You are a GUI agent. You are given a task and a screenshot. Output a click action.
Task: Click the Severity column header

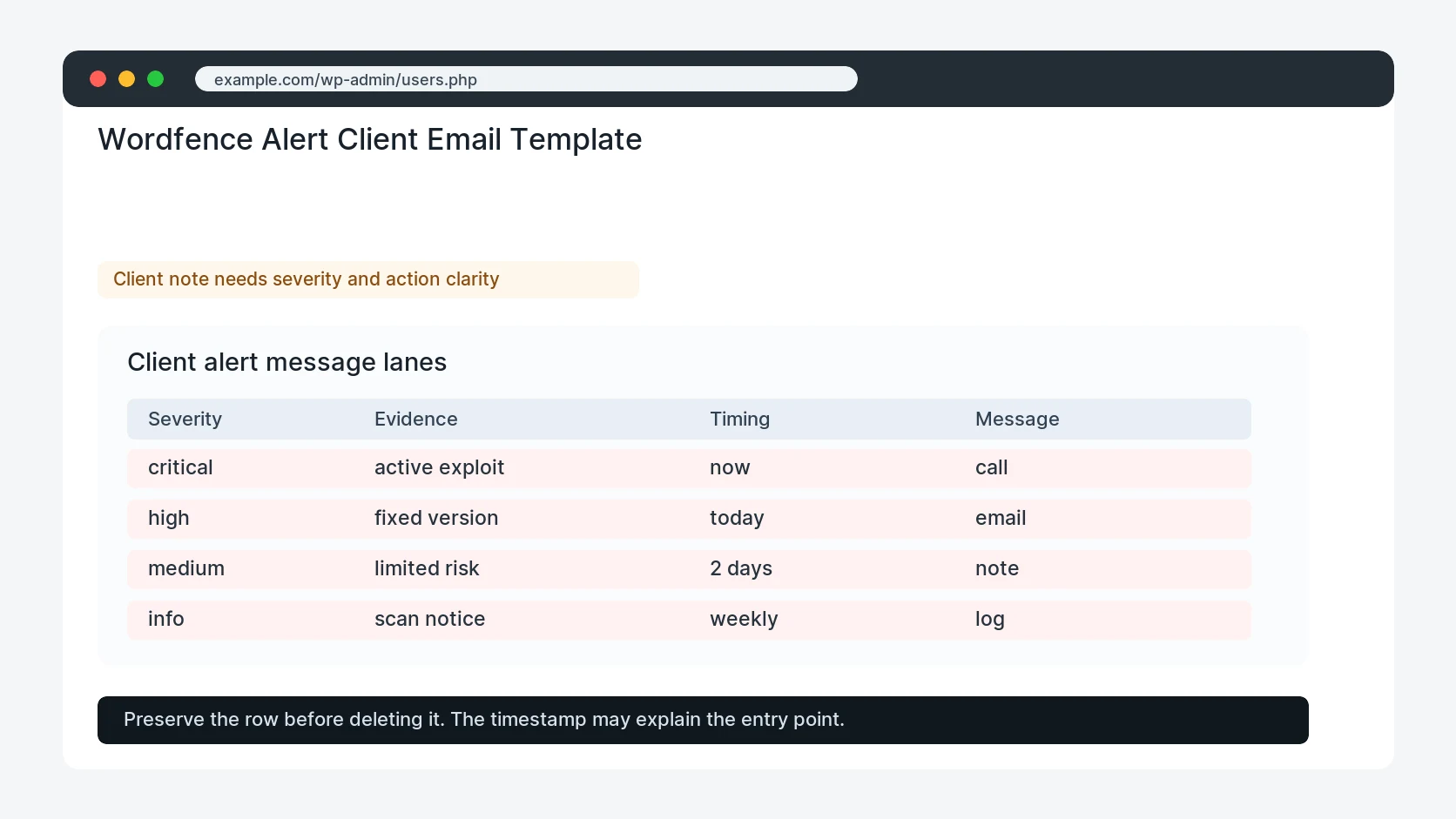pos(185,420)
